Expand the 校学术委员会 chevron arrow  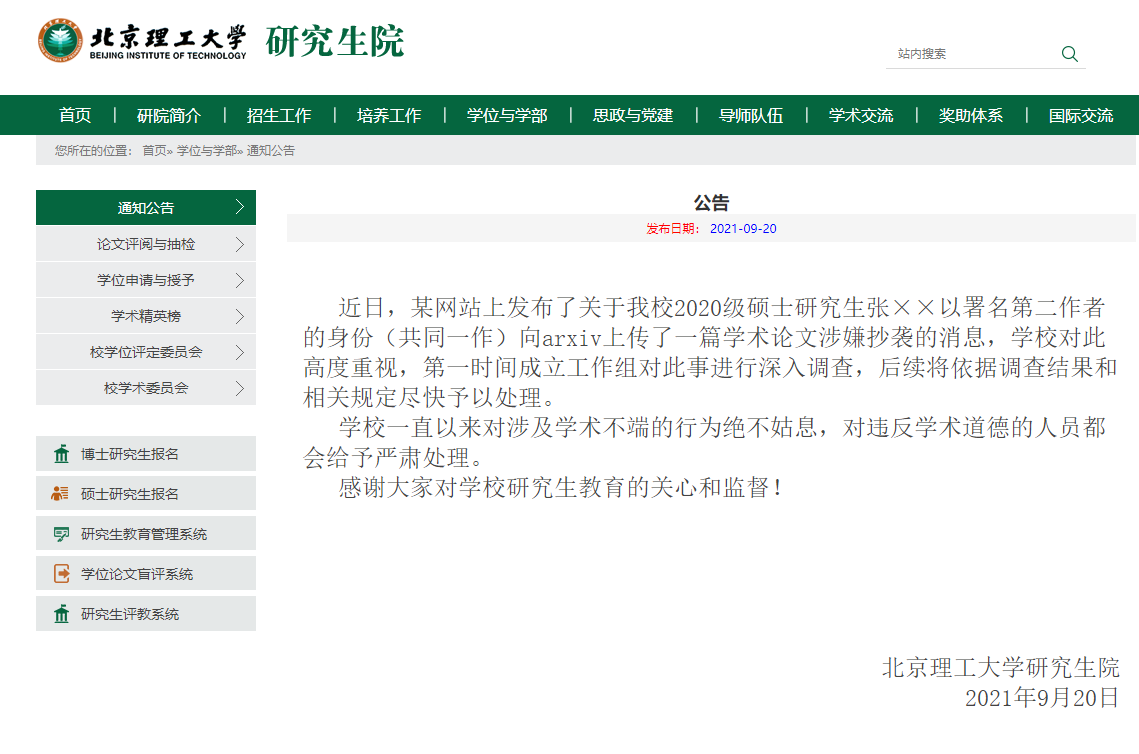(239, 388)
